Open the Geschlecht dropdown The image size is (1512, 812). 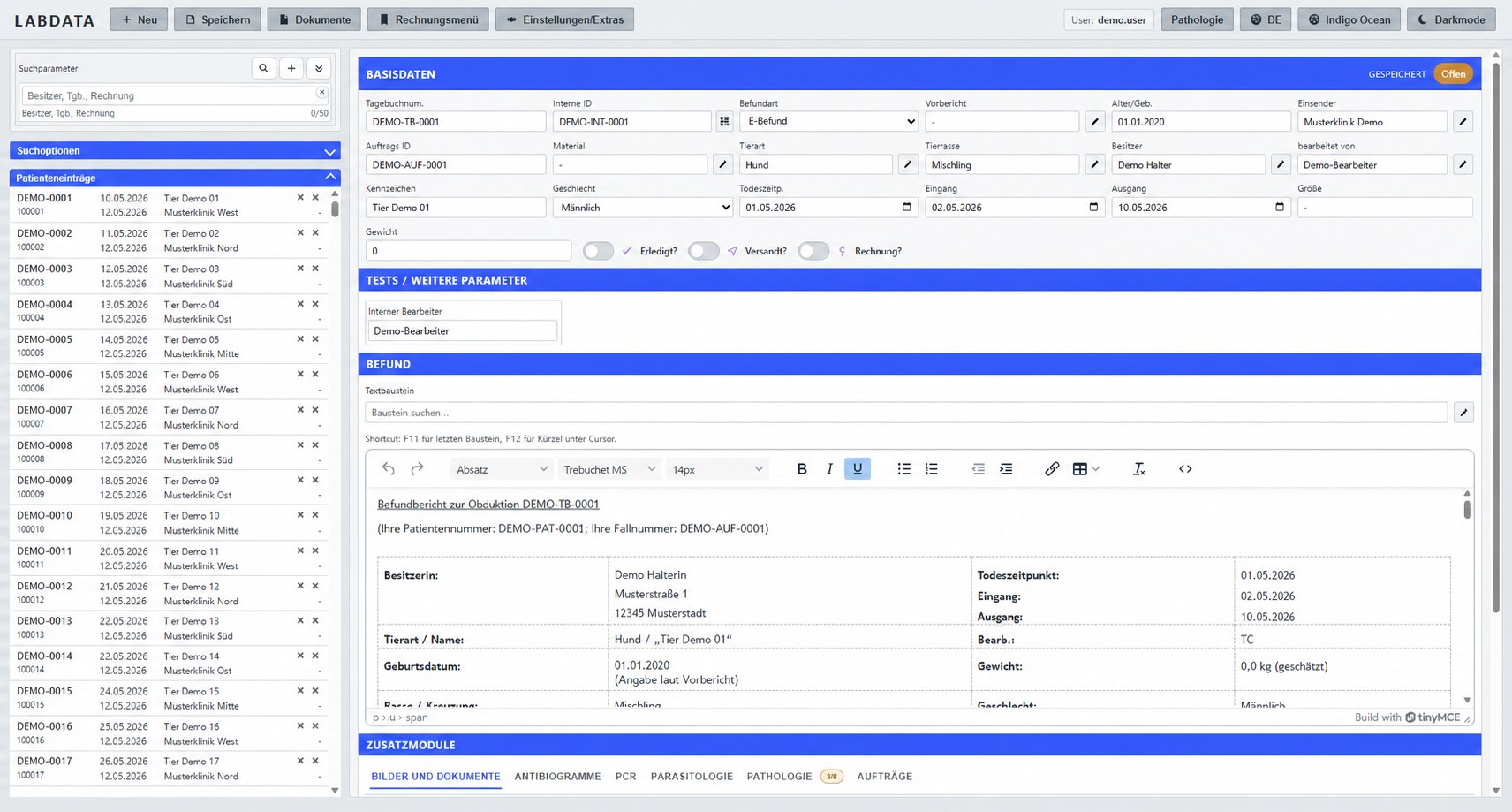click(x=643, y=208)
